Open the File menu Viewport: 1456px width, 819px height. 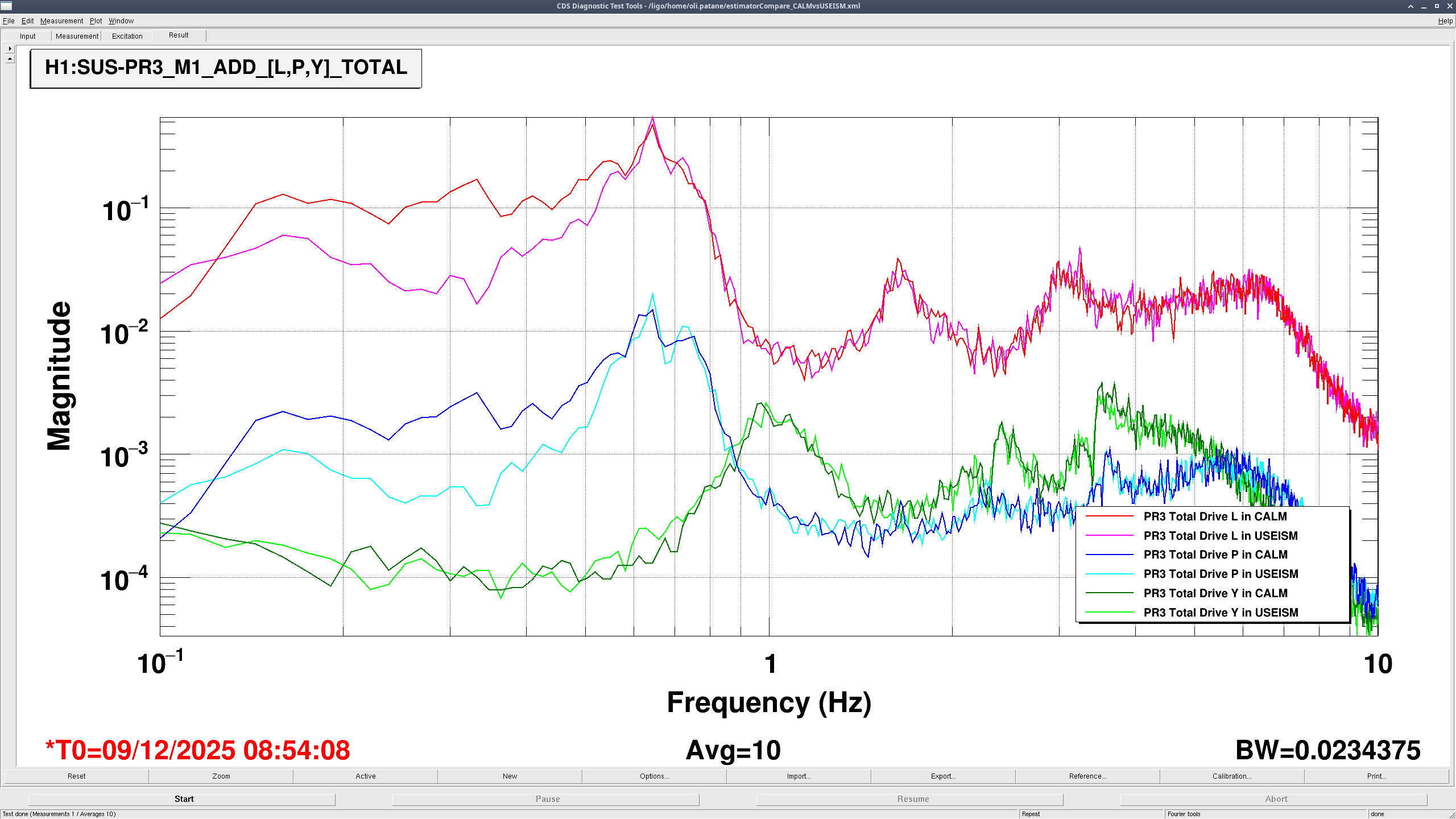[x=9, y=21]
